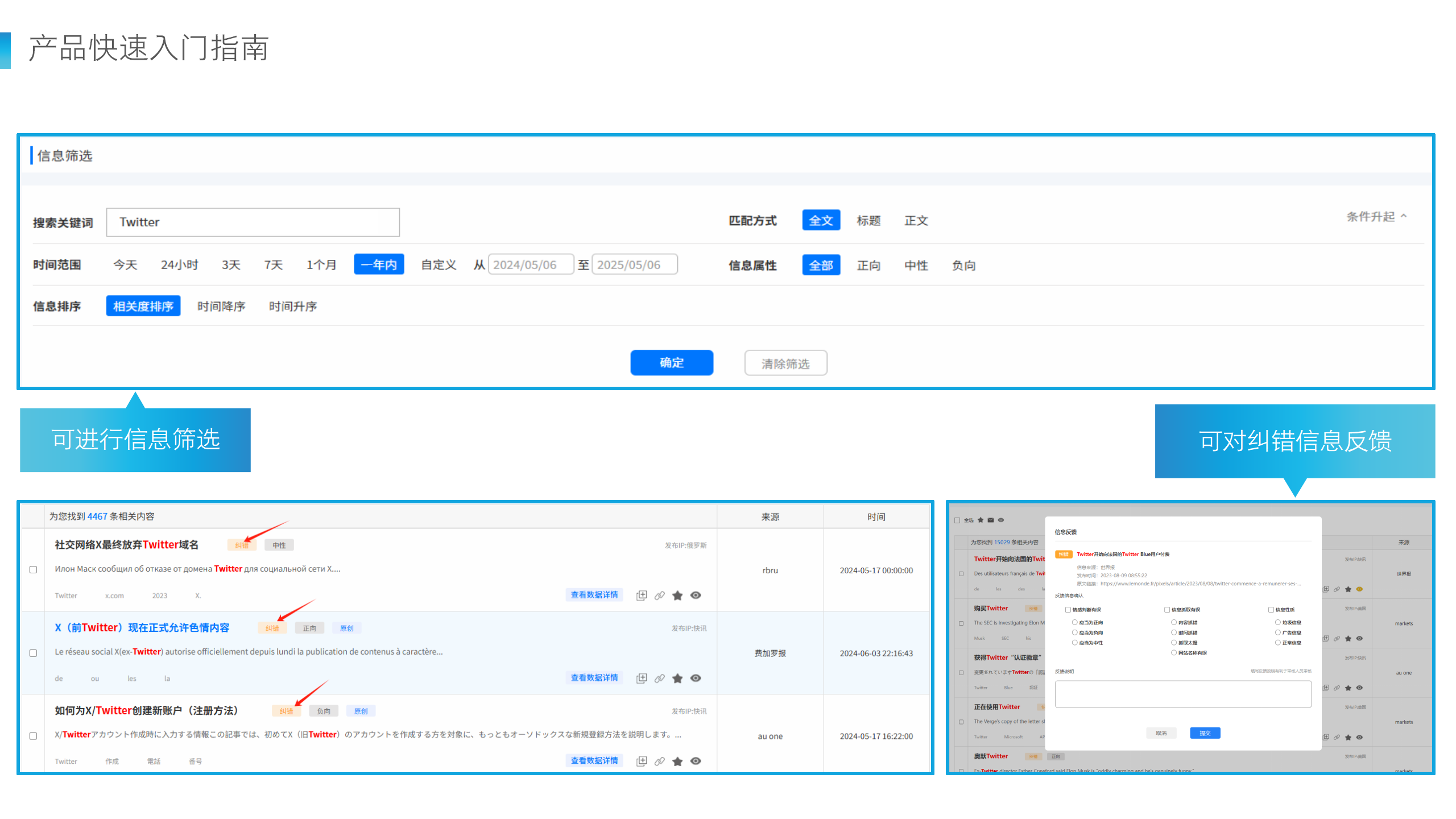
Task: Click the link icon in the 世界报 row
Action: (x=1337, y=589)
